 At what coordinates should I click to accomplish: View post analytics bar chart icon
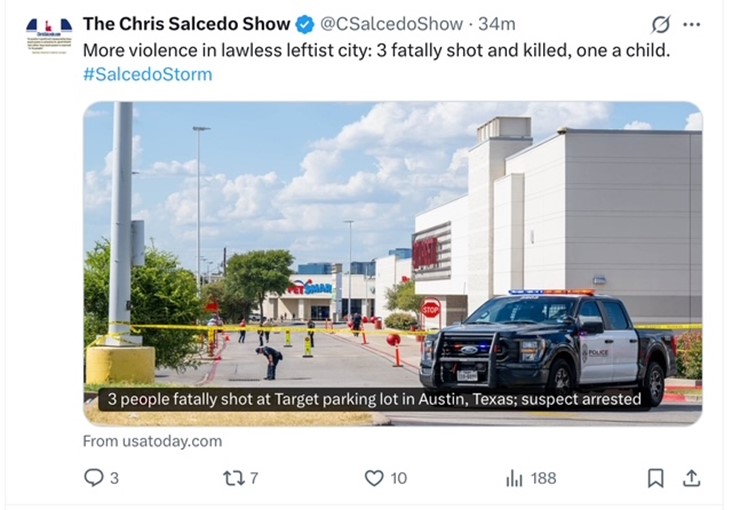coord(514,478)
